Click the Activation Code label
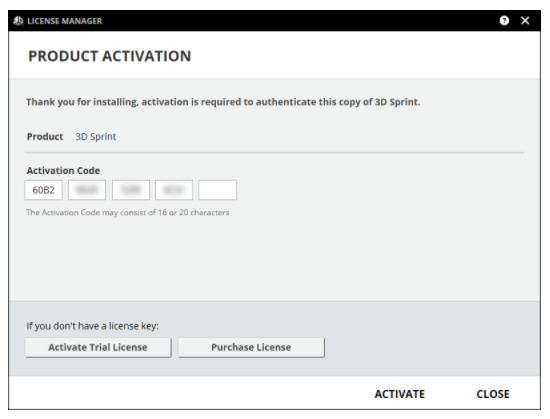The width and height of the screenshot is (550, 419). point(63,170)
